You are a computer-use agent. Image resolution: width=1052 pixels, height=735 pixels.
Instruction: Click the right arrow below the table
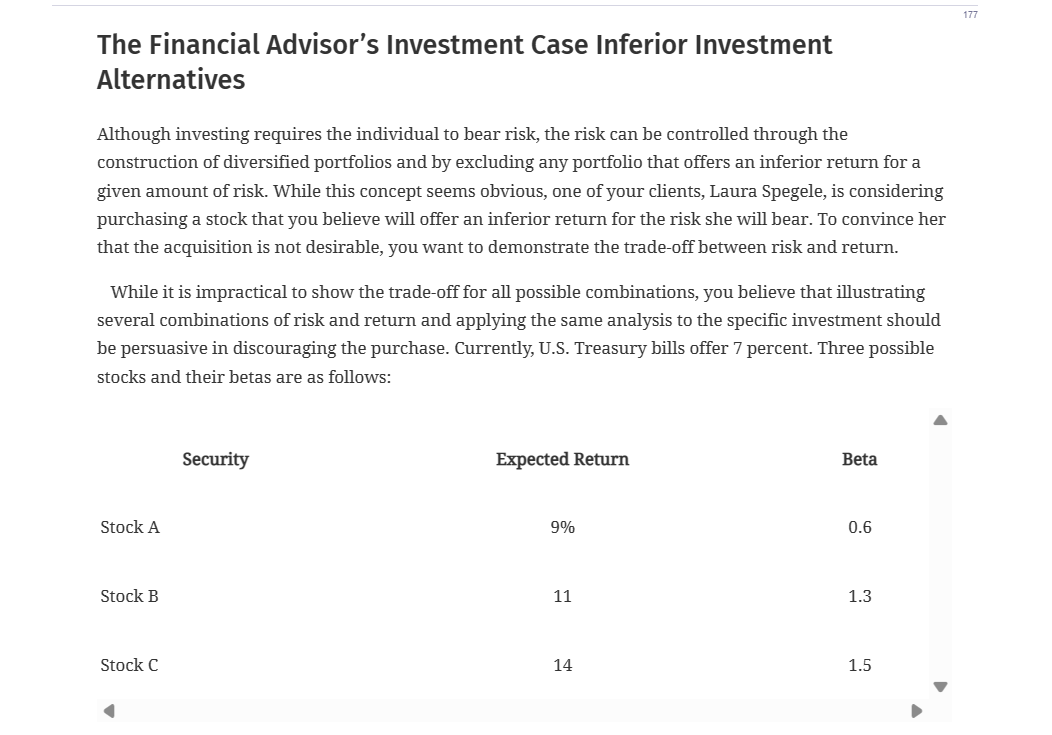(917, 710)
